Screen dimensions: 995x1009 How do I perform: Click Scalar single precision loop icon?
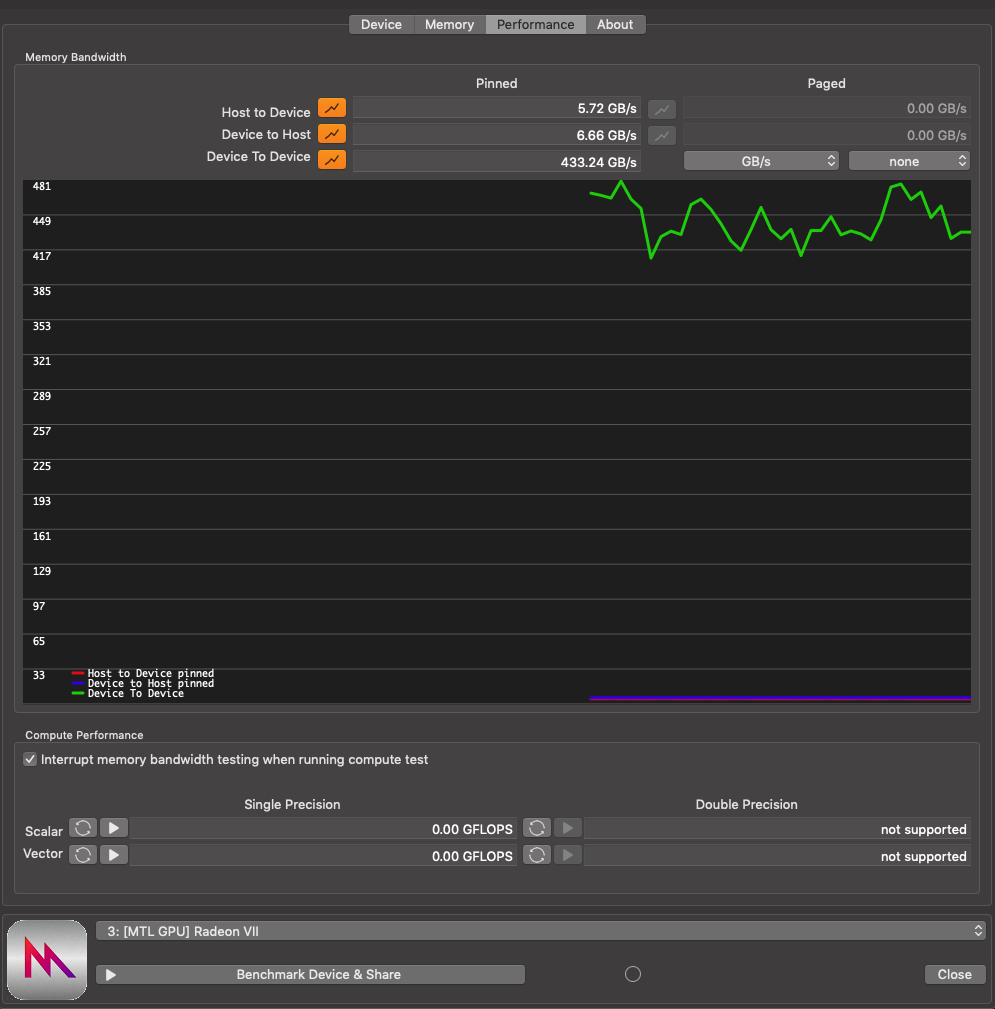[x=83, y=828]
